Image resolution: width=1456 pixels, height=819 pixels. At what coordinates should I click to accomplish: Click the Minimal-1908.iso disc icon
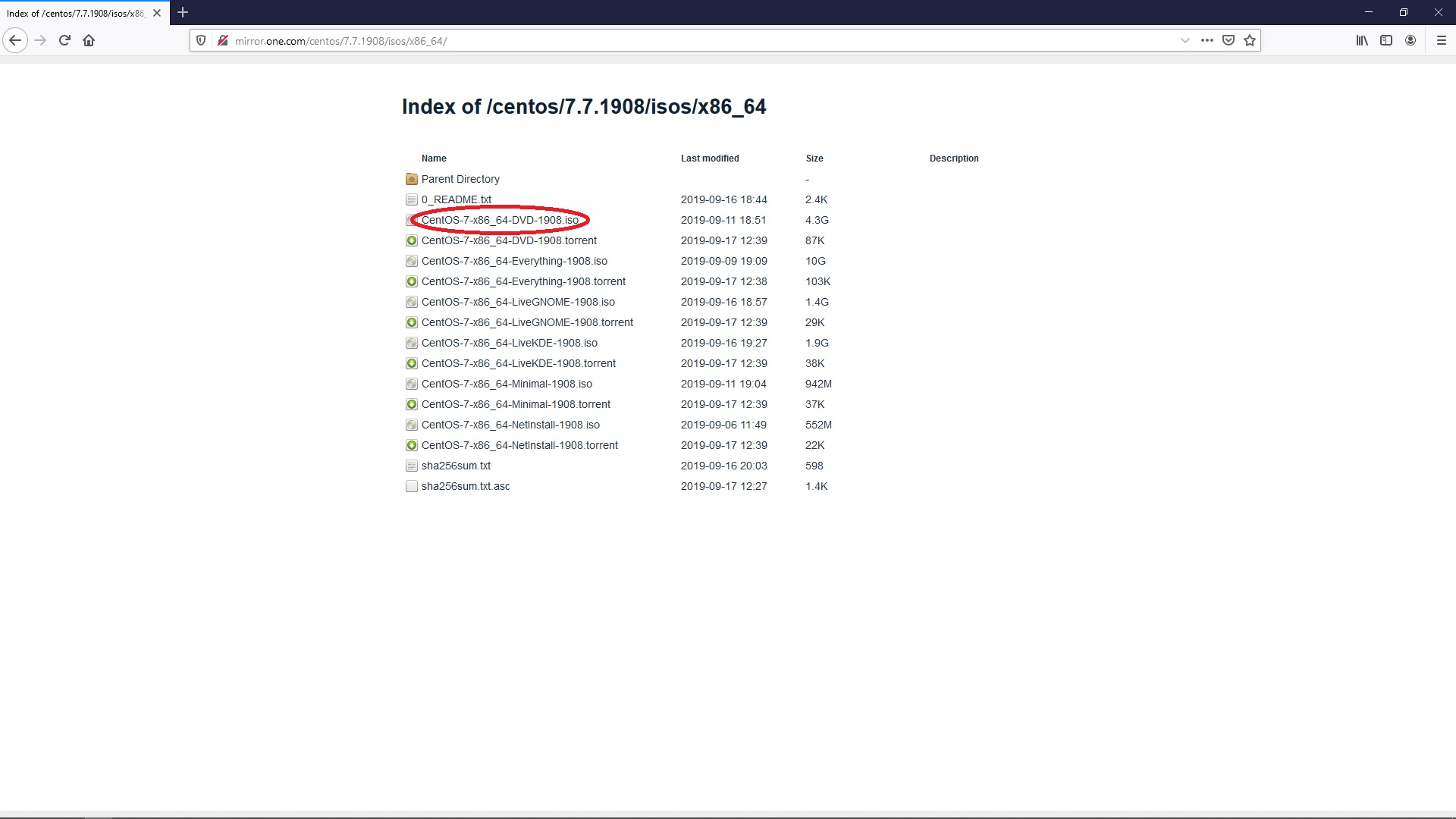pos(412,384)
